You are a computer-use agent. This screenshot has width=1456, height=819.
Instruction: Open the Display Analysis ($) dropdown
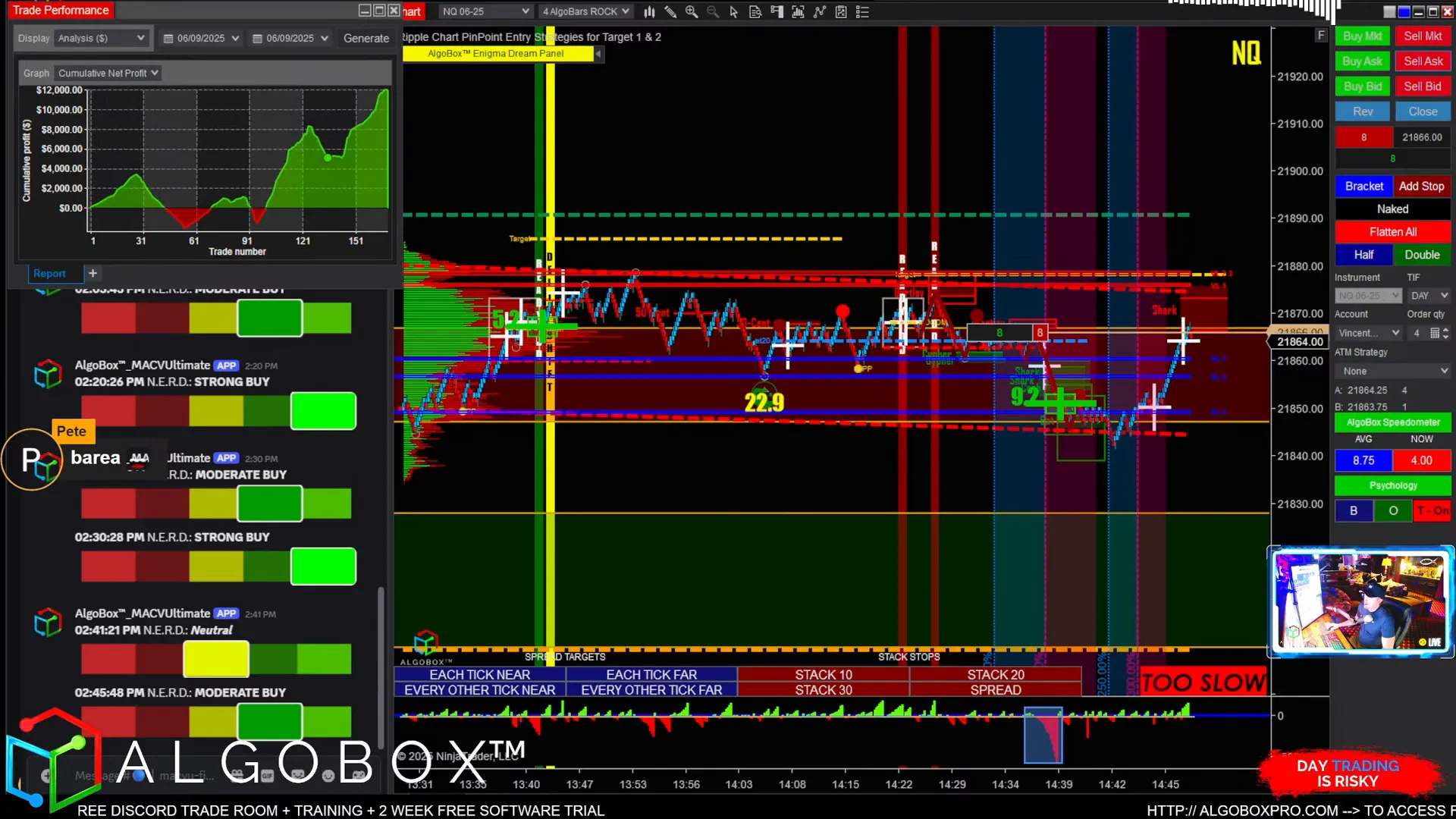click(x=101, y=38)
